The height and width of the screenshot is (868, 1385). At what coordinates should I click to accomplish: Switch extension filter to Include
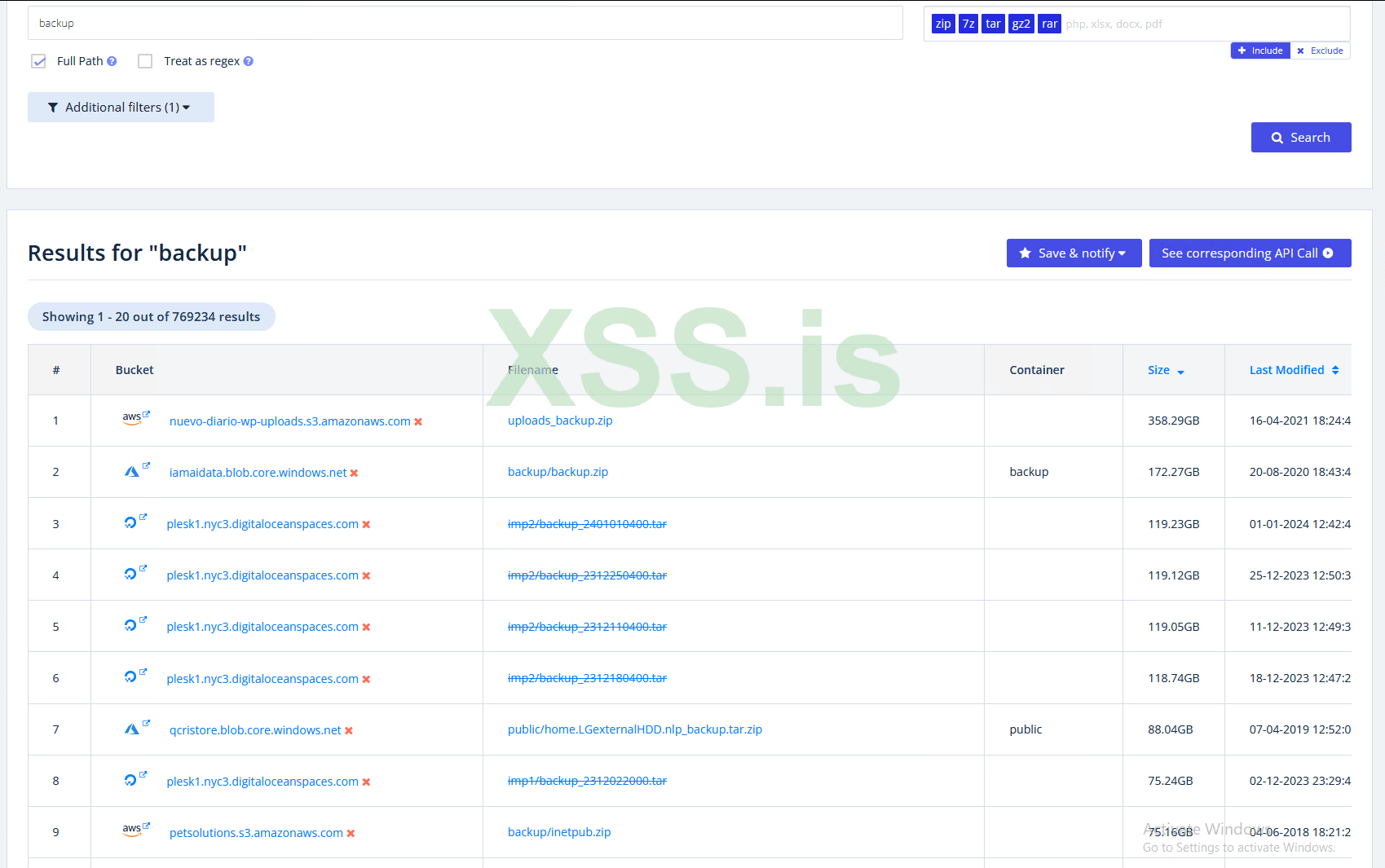(x=1260, y=51)
